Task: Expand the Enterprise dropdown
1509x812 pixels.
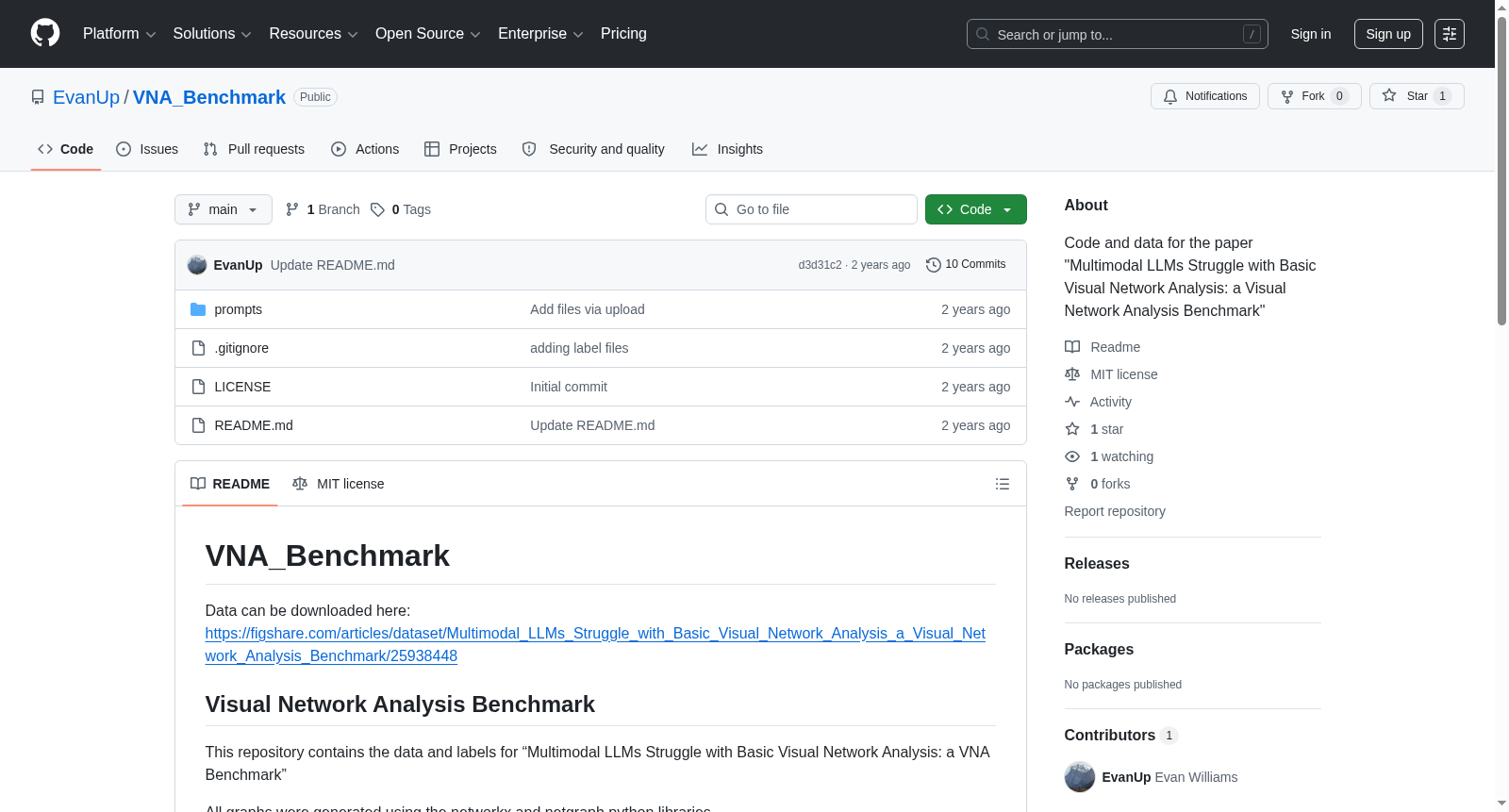Action: point(540,34)
